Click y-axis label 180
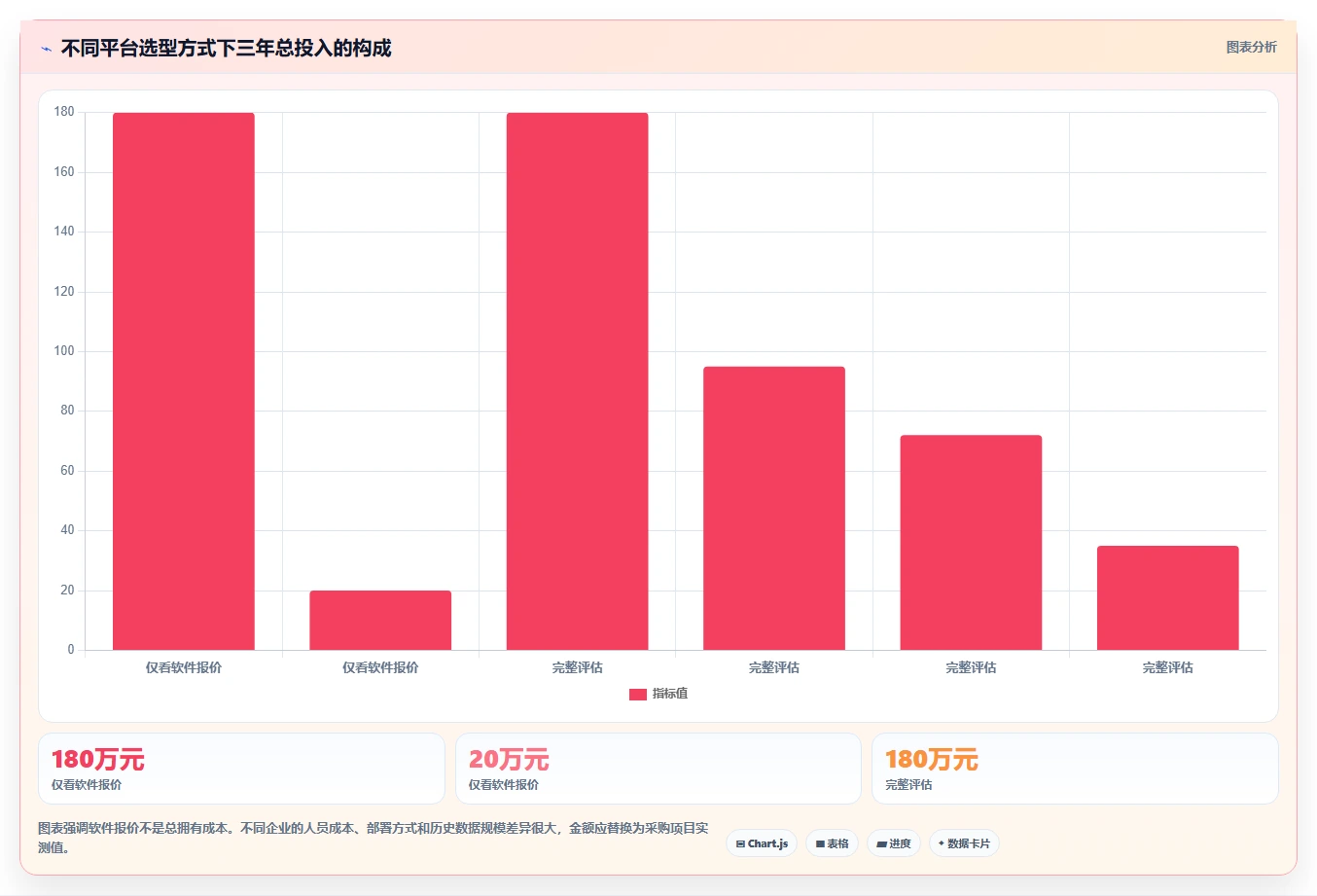The image size is (1317, 896). [64, 112]
